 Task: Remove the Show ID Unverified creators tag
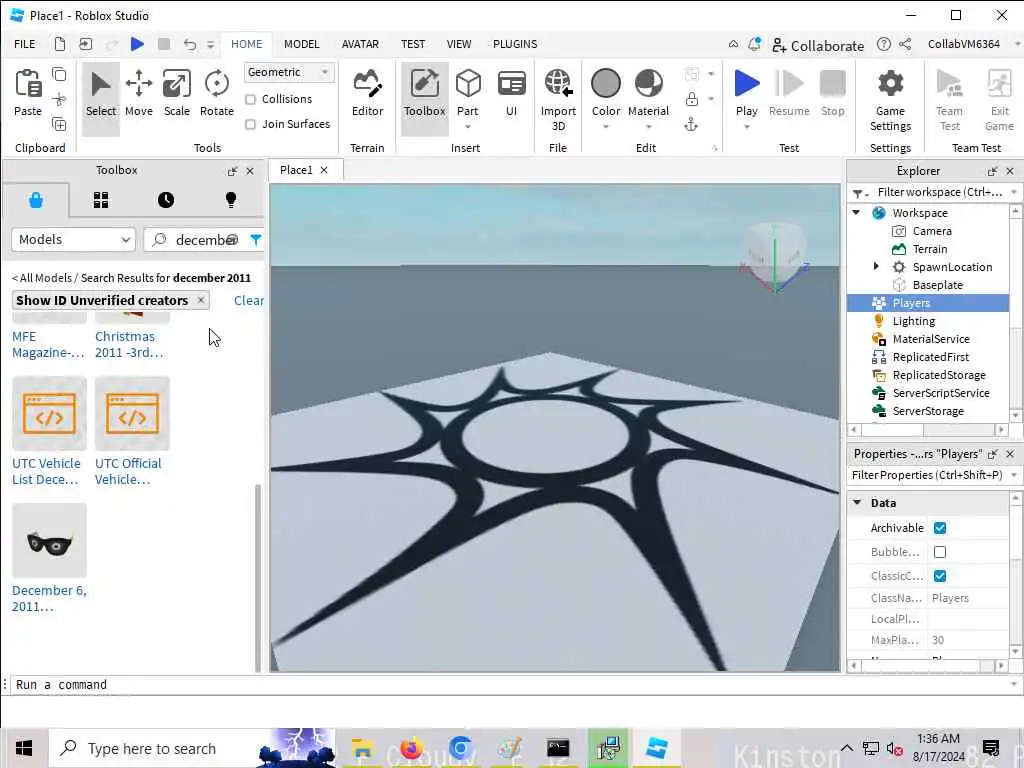point(201,300)
